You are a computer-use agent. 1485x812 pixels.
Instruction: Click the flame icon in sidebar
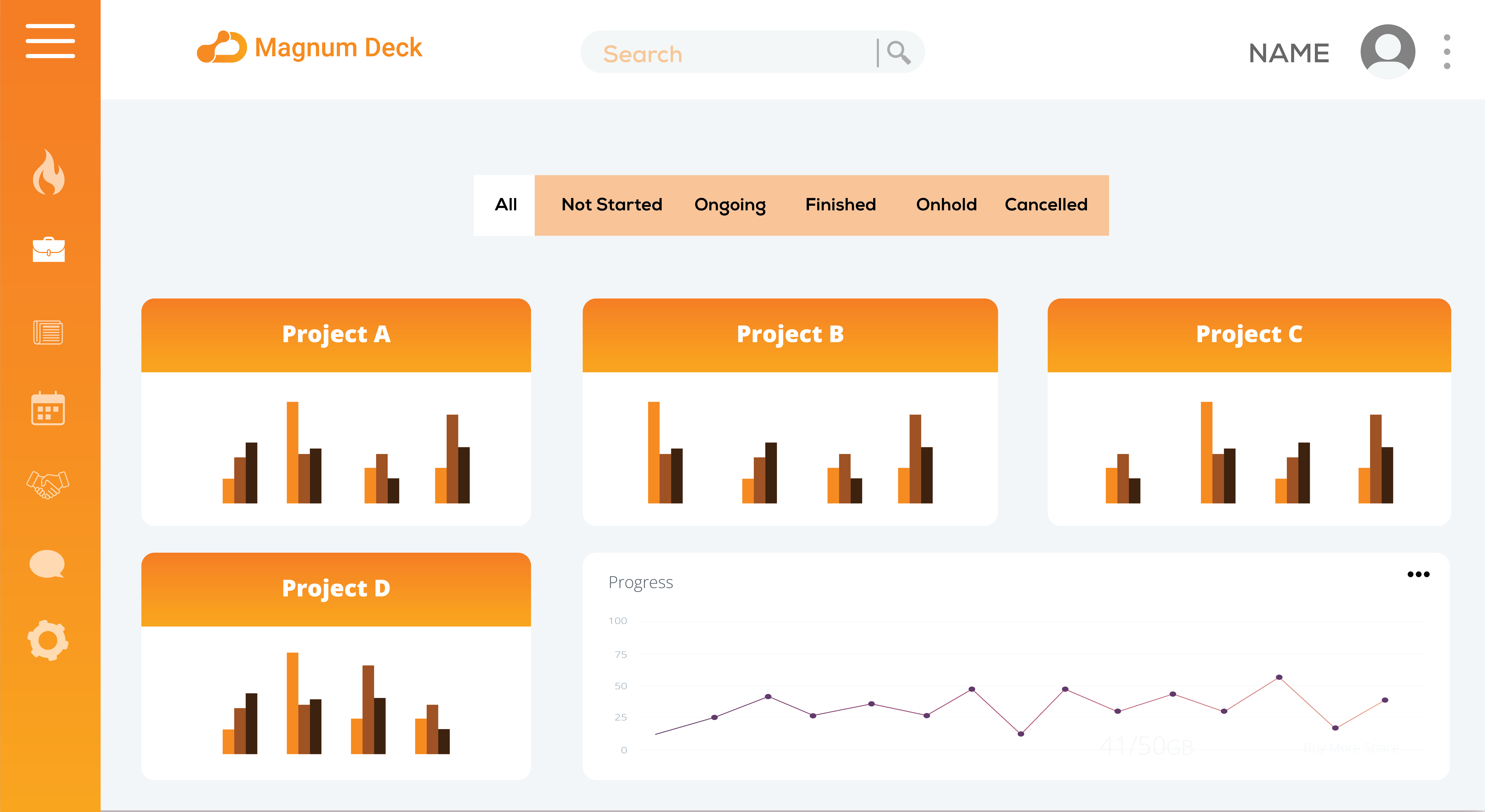(x=48, y=172)
